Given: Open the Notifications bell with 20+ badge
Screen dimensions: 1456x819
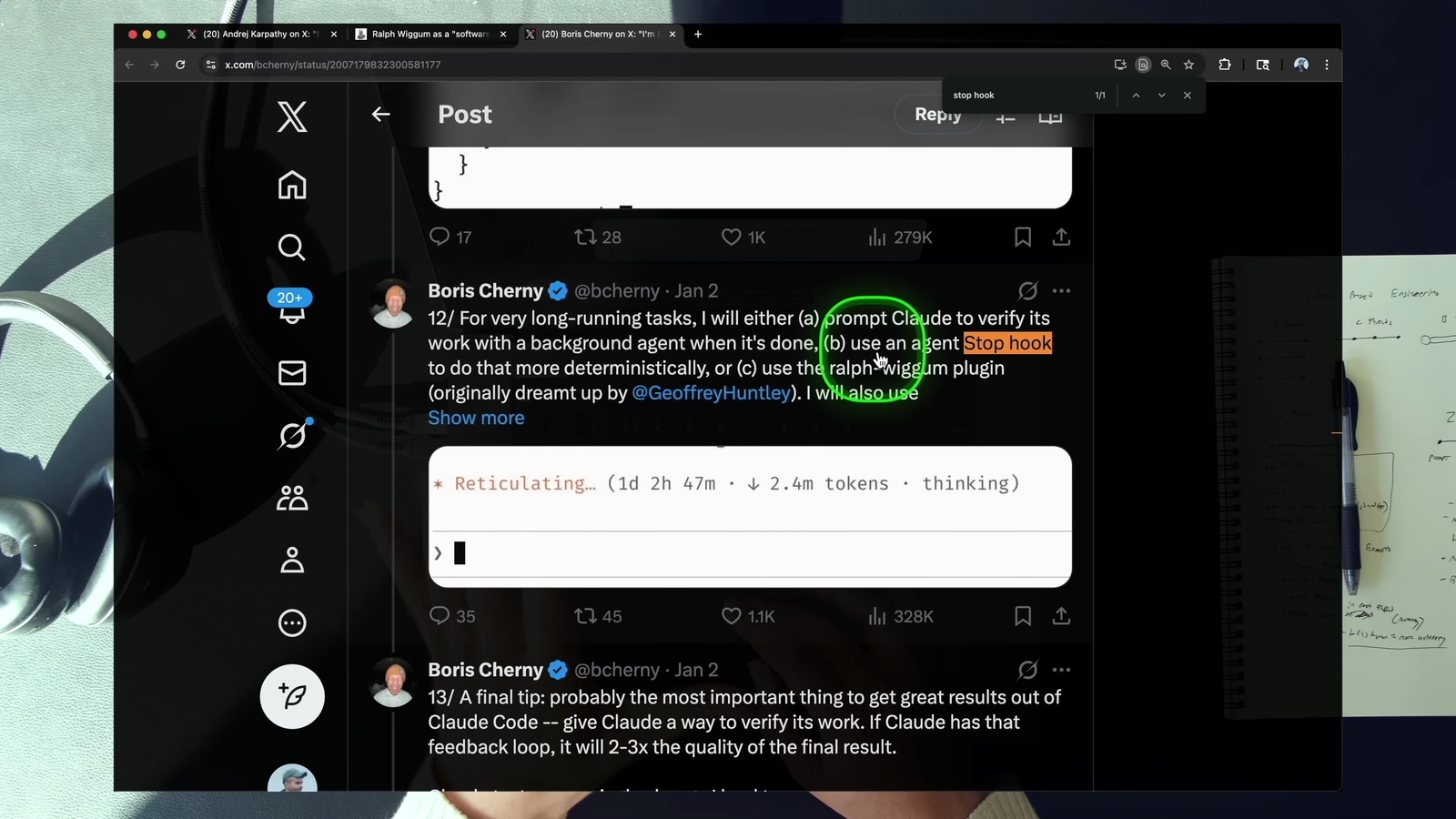Looking at the screenshot, I should click(x=292, y=309).
